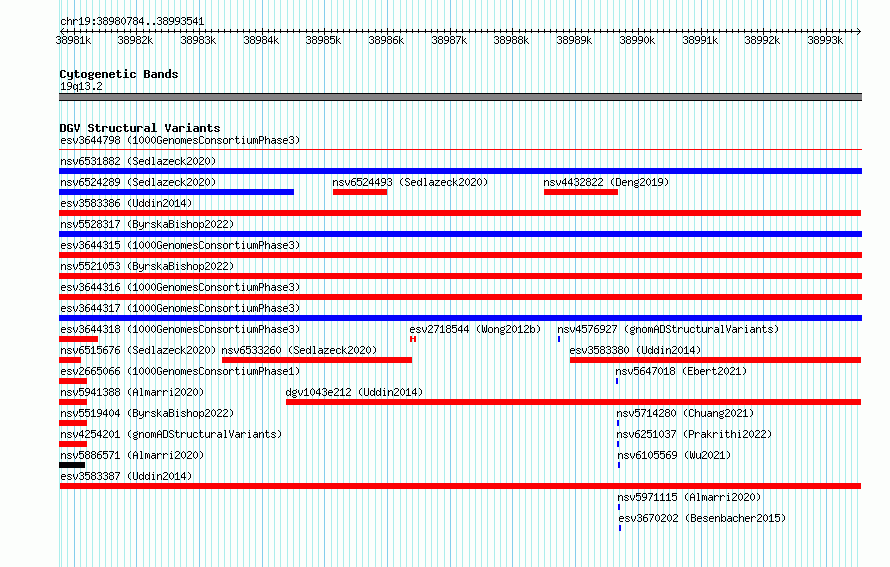Click the red bar of nsv6524493
The width and height of the screenshot is (890, 567).
point(360,192)
